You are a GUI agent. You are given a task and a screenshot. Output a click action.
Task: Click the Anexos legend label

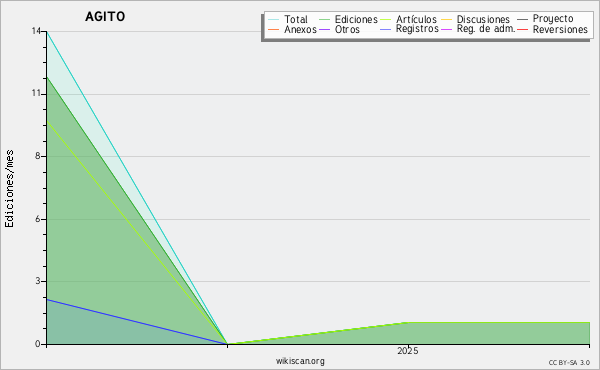click(x=300, y=29)
